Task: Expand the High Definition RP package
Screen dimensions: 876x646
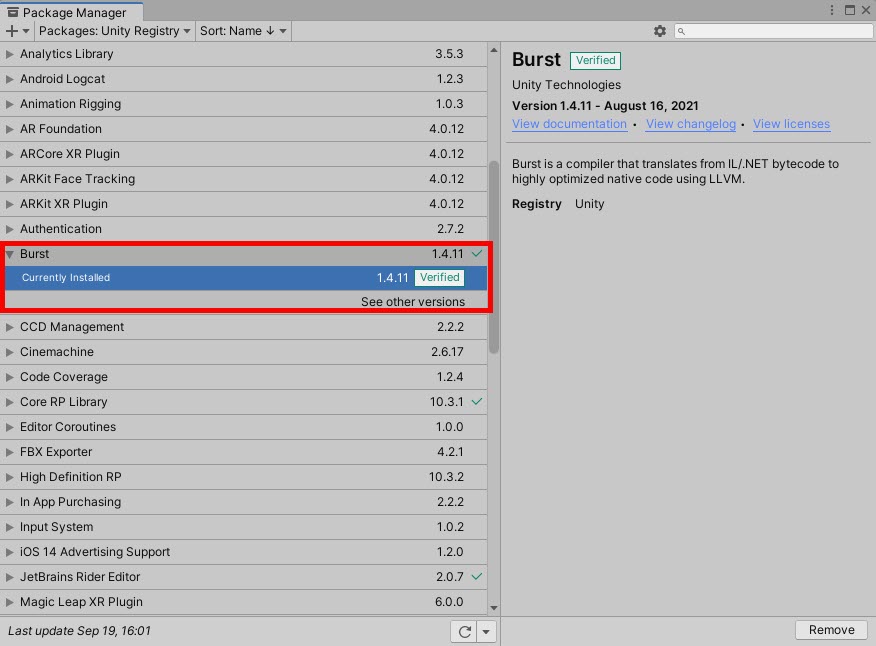Action: pos(9,477)
